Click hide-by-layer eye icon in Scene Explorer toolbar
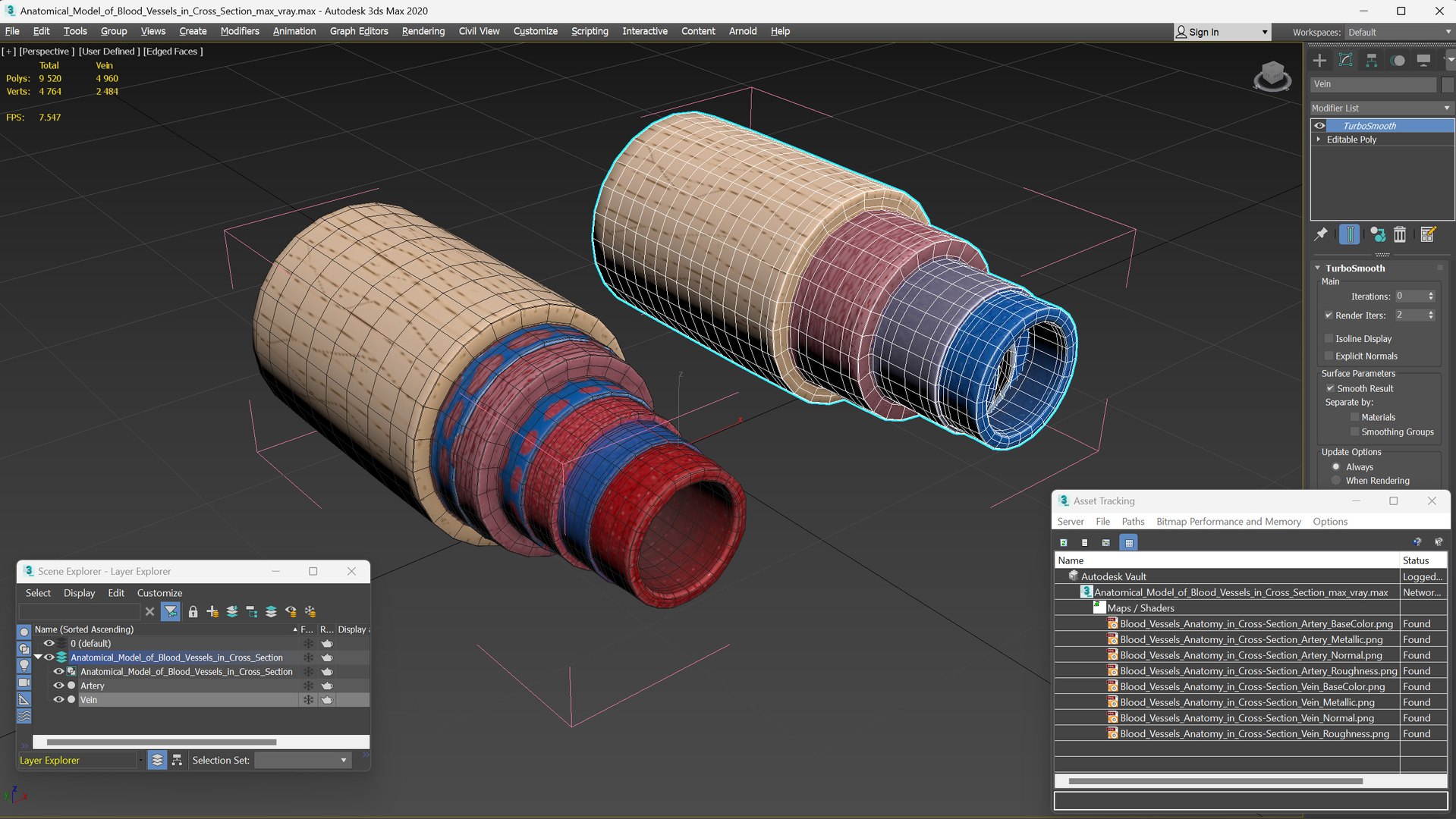Viewport: 1456px width, 819px height. [x=291, y=611]
